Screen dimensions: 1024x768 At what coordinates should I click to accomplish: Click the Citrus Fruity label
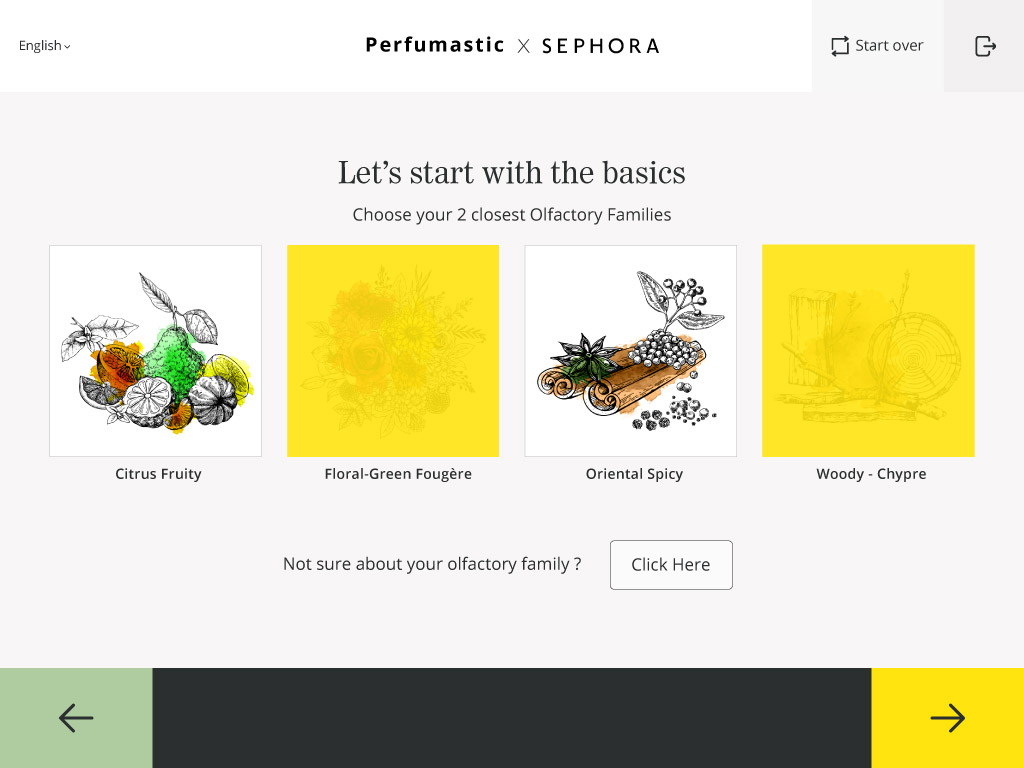[x=158, y=474]
